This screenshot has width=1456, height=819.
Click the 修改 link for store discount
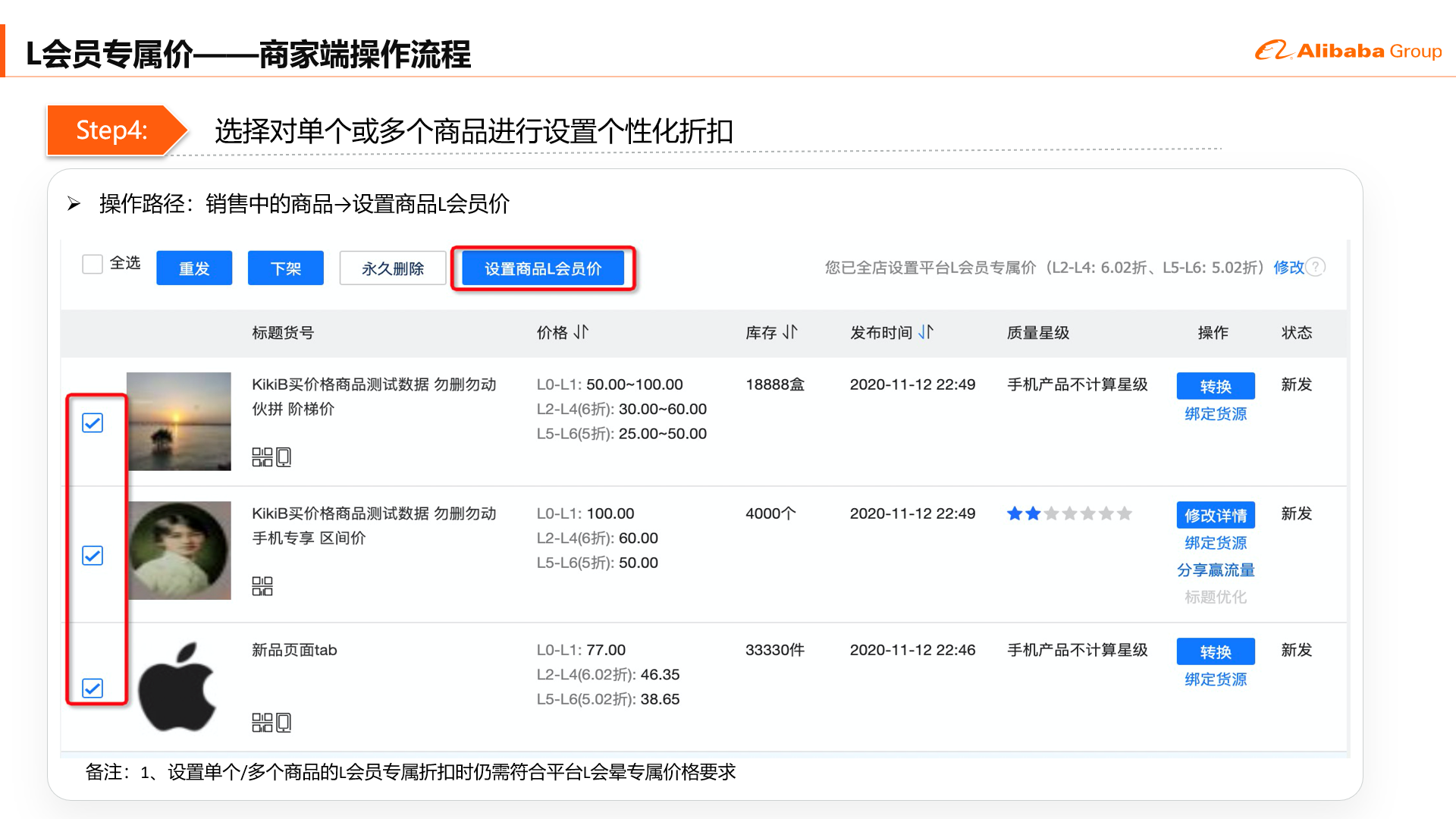(x=1288, y=267)
